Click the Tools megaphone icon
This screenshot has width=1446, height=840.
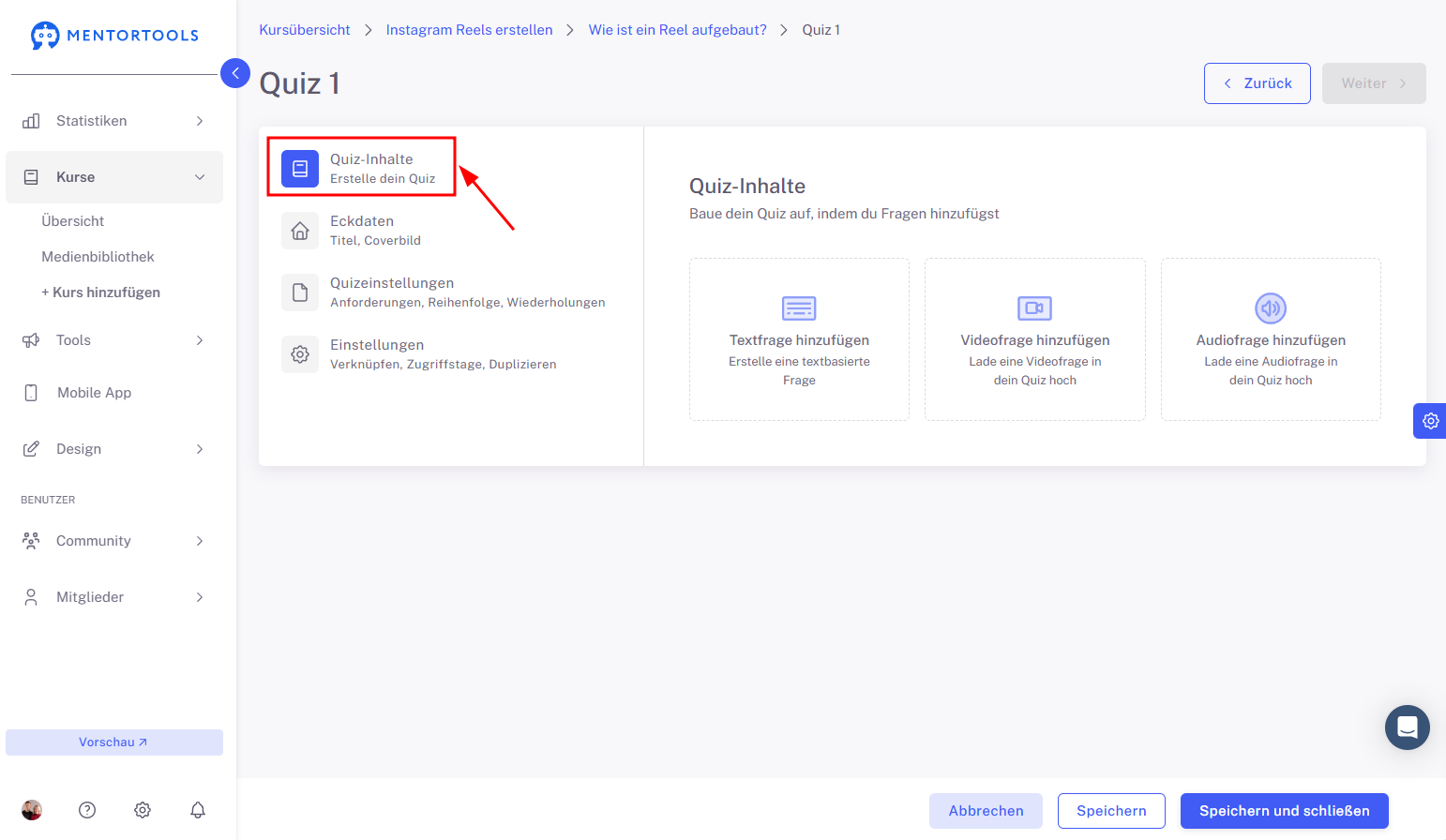(x=31, y=340)
